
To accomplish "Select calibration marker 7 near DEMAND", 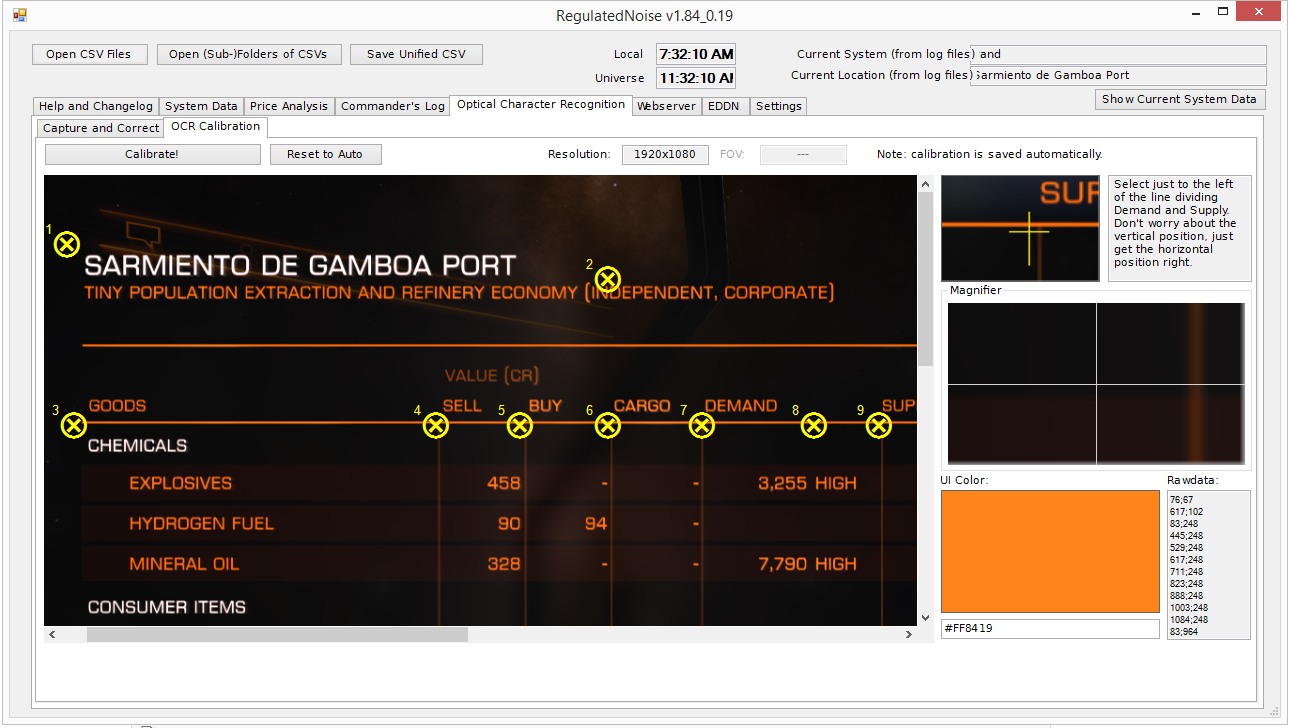I will coord(702,426).
